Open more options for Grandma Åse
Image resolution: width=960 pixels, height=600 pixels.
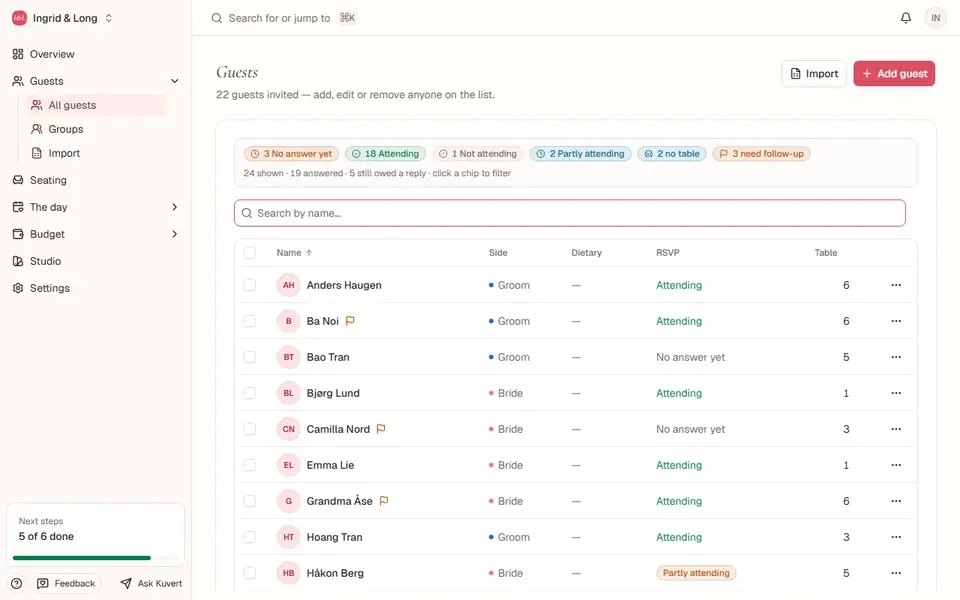click(896, 501)
